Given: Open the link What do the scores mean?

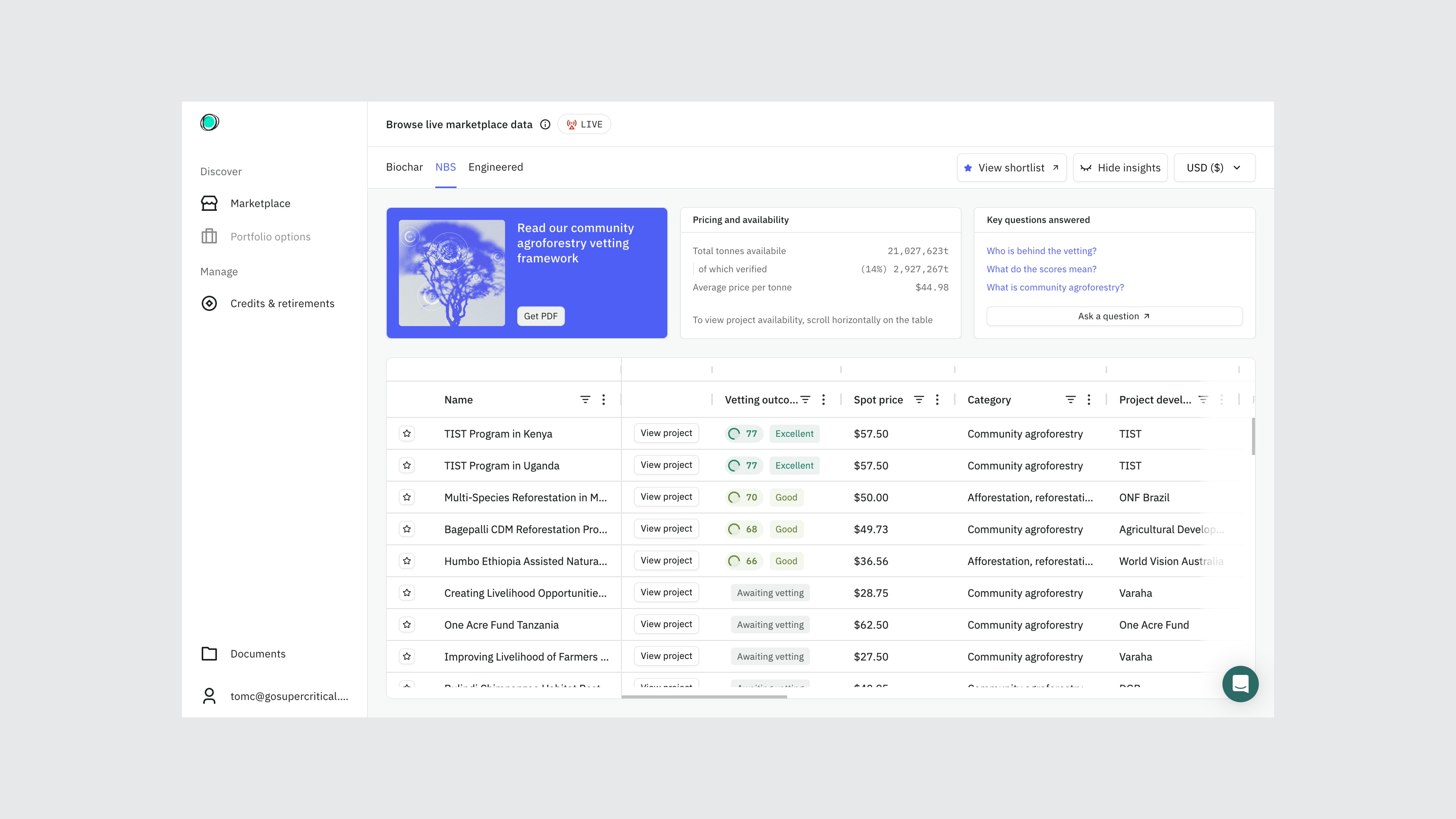Looking at the screenshot, I should click(1041, 269).
